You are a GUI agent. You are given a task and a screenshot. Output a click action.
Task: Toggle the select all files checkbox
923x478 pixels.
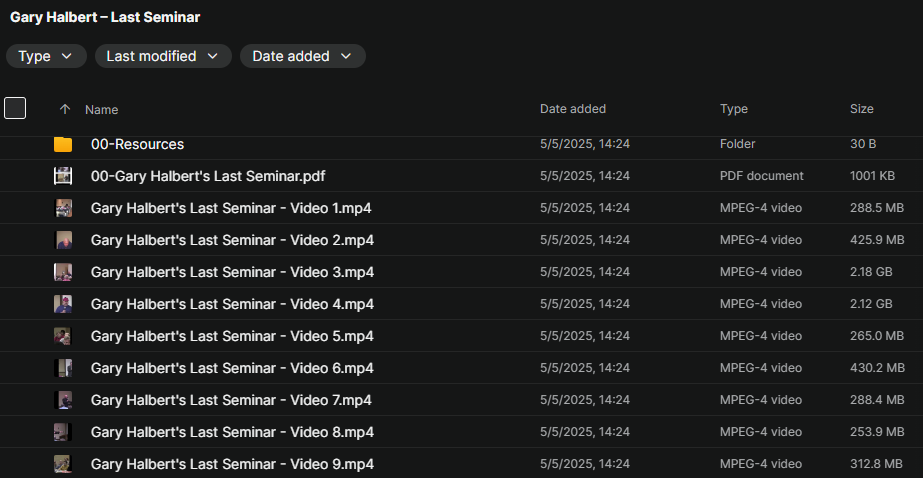pyautogui.click(x=15, y=108)
